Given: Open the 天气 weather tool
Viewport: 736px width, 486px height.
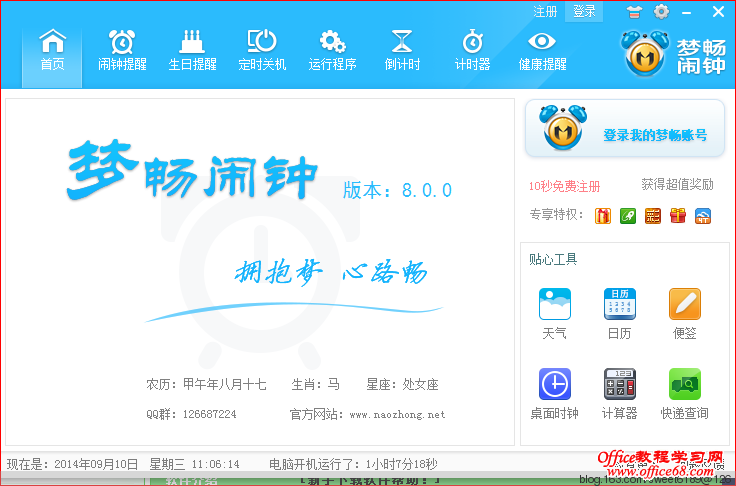Looking at the screenshot, I should pyautogui.click(x=554, y=314).
